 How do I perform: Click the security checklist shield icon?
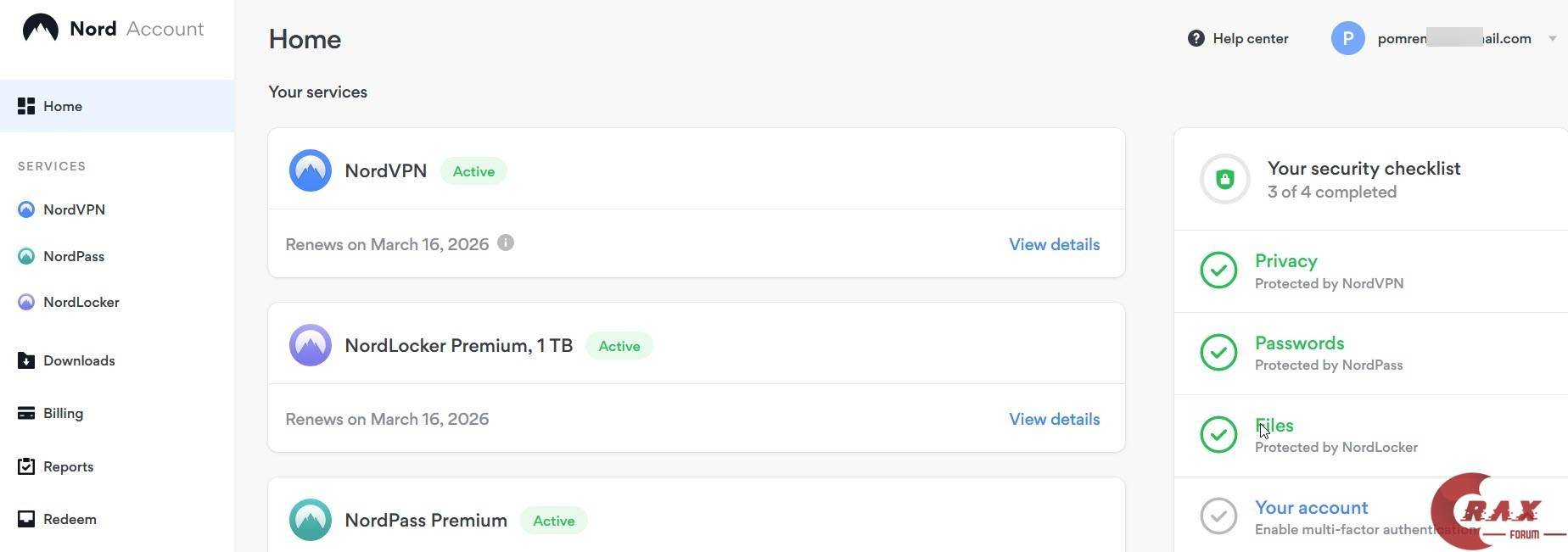[1224, 179]
